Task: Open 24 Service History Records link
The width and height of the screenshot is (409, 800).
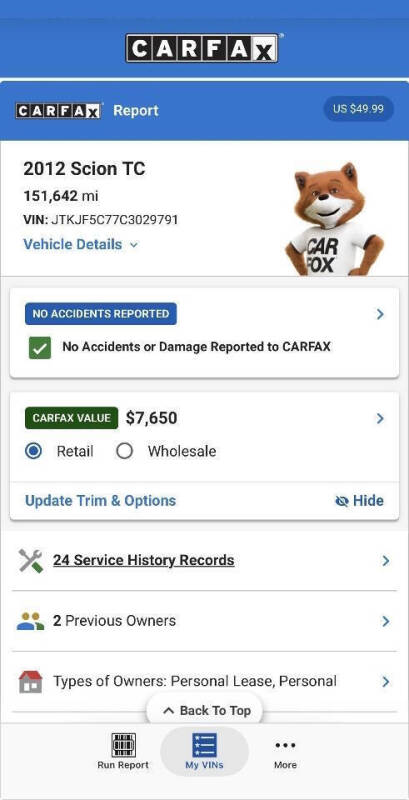Action: pos(144,560)
